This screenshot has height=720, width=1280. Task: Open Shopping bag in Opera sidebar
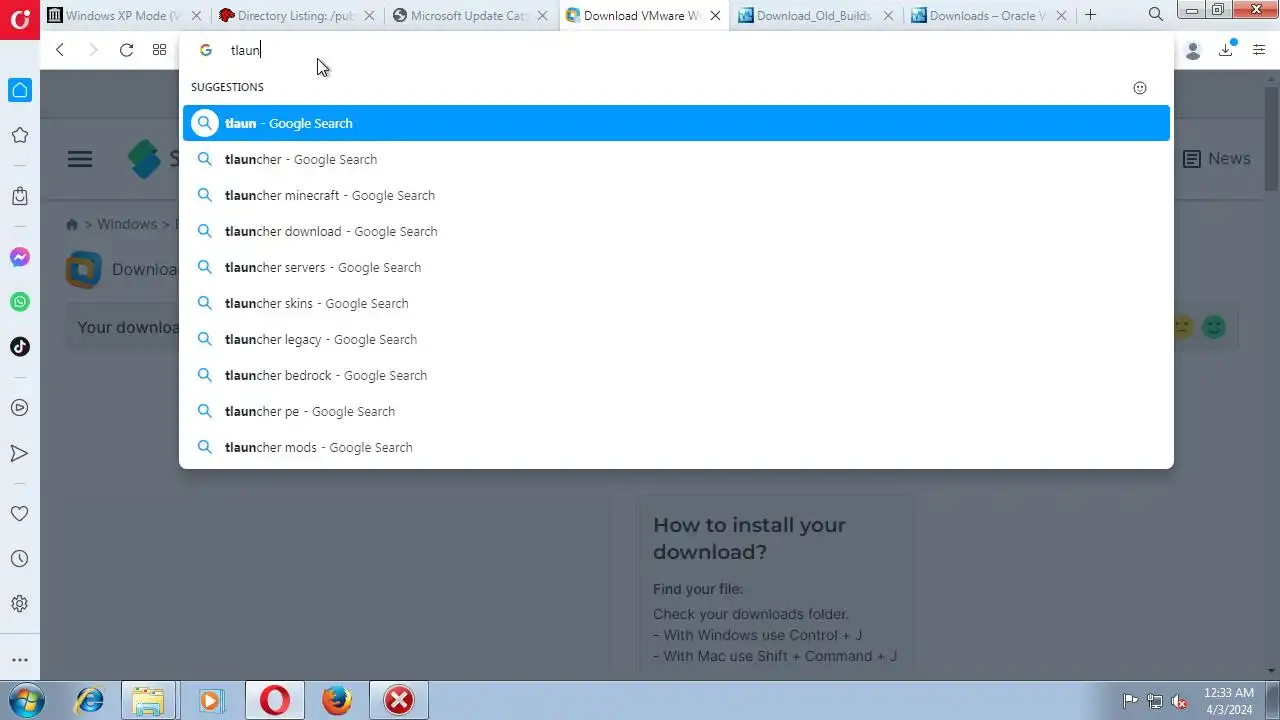tap(20, 196)
